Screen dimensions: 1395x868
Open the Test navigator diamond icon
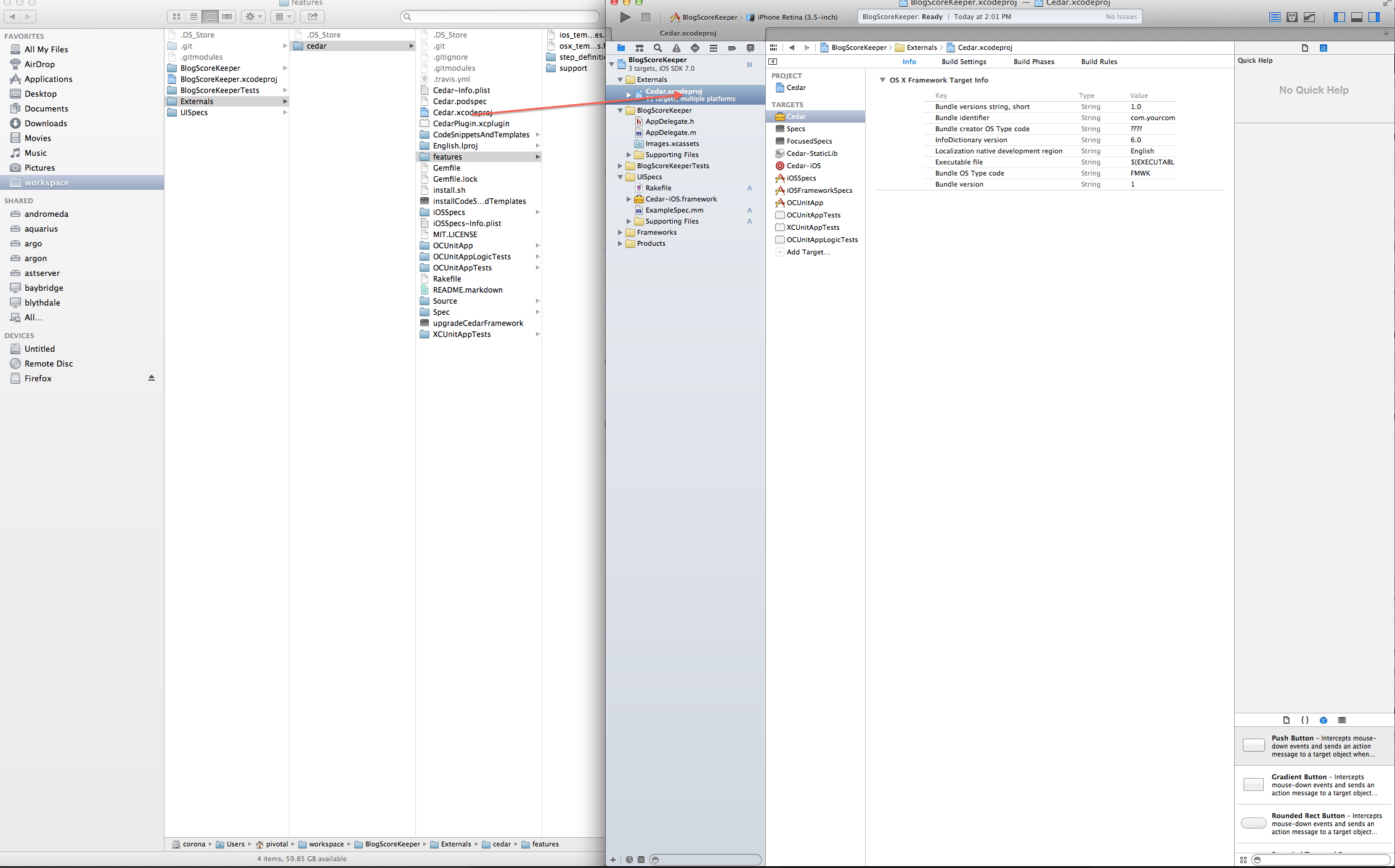point(695,48)
